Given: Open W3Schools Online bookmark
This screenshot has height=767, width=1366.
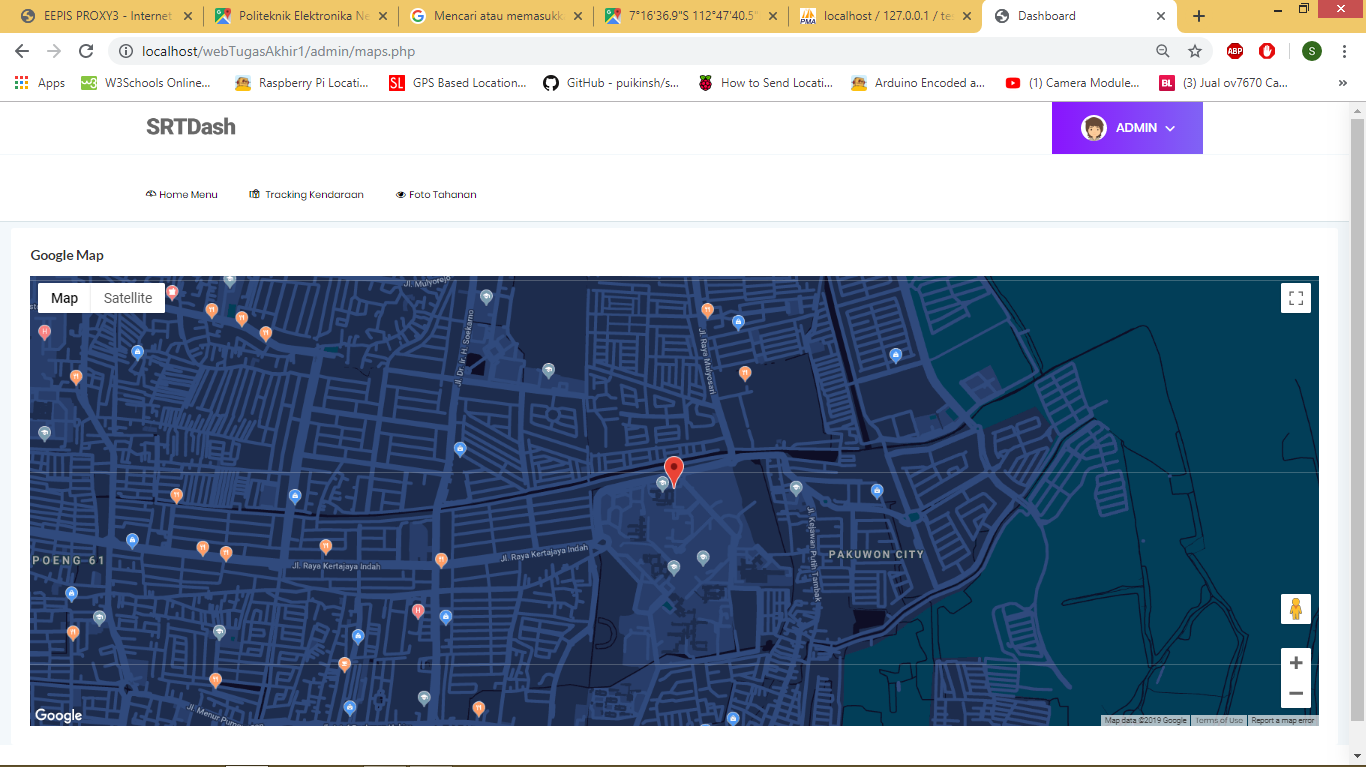Looking at the screenshot, I should (x=148, y=83).
